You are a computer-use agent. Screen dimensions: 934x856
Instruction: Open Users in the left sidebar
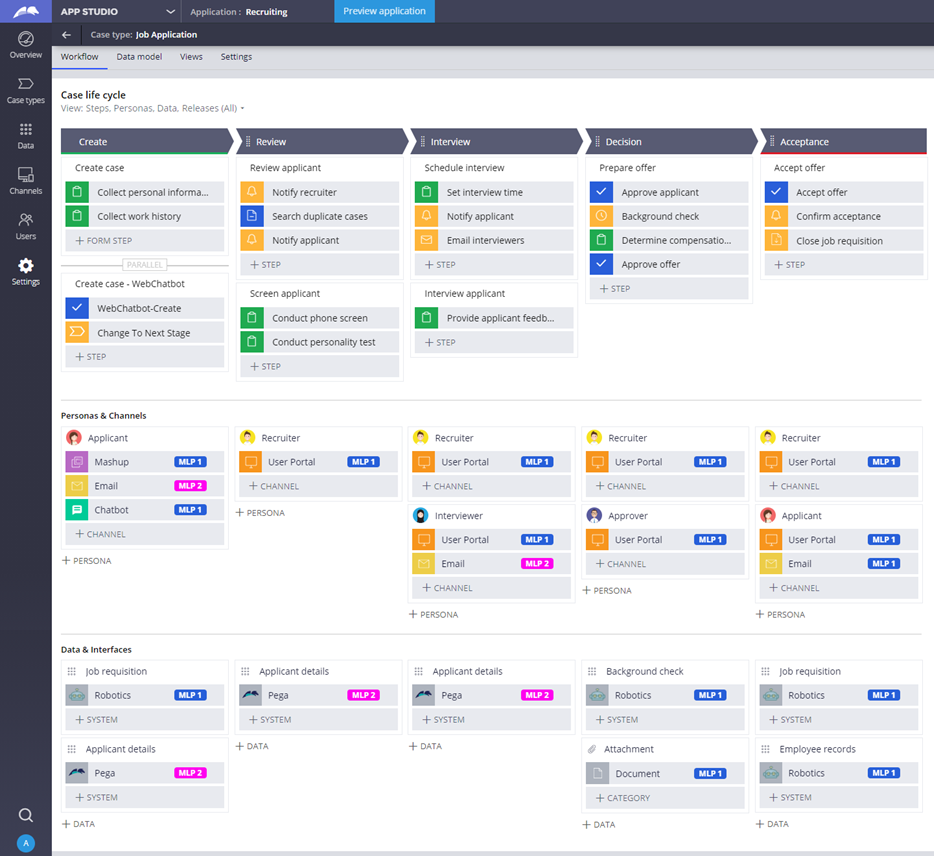coord(26,226)
